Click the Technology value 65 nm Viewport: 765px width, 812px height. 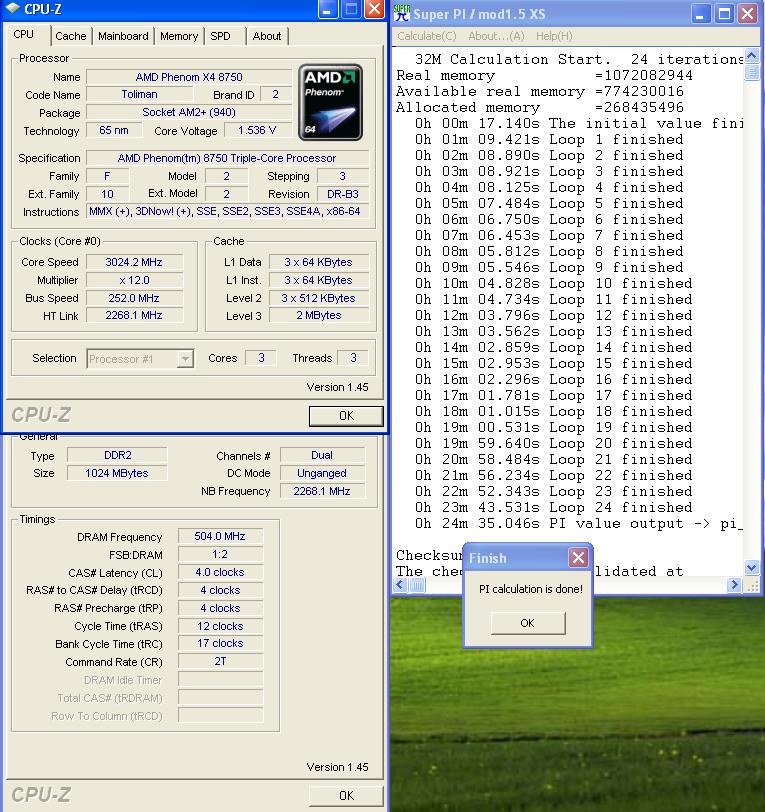coord(113,130)
